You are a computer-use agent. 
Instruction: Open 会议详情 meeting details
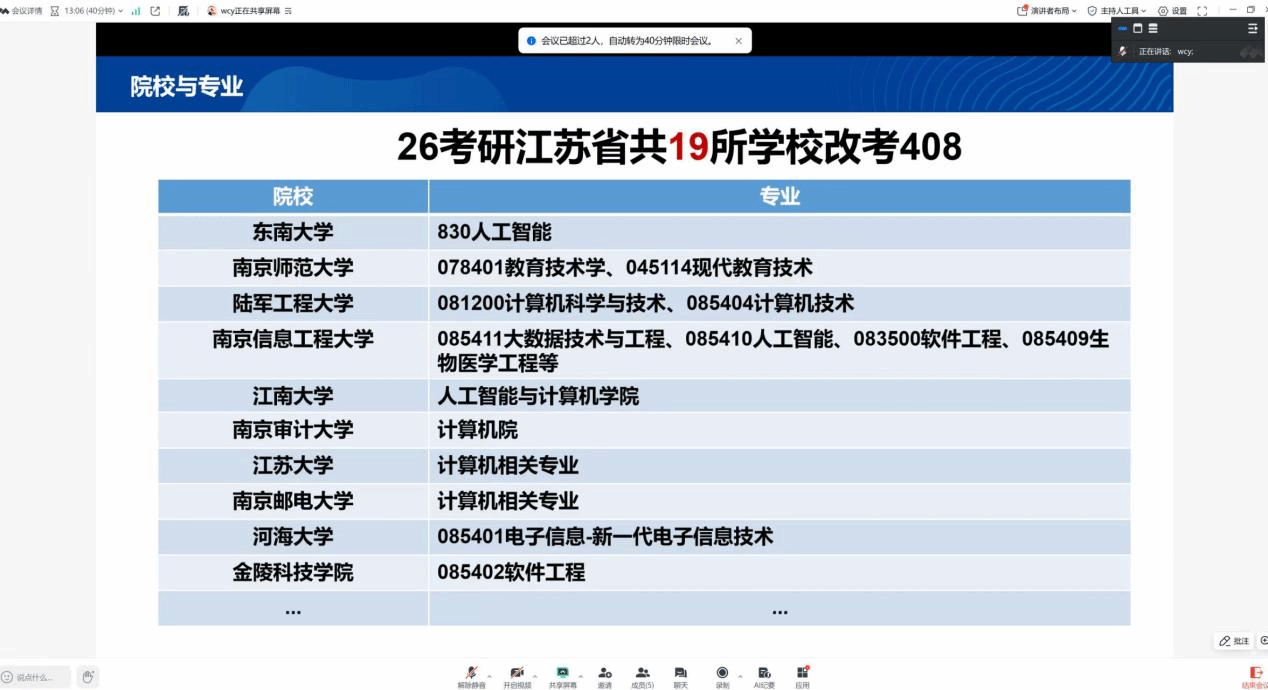click(x=21, y=11)
